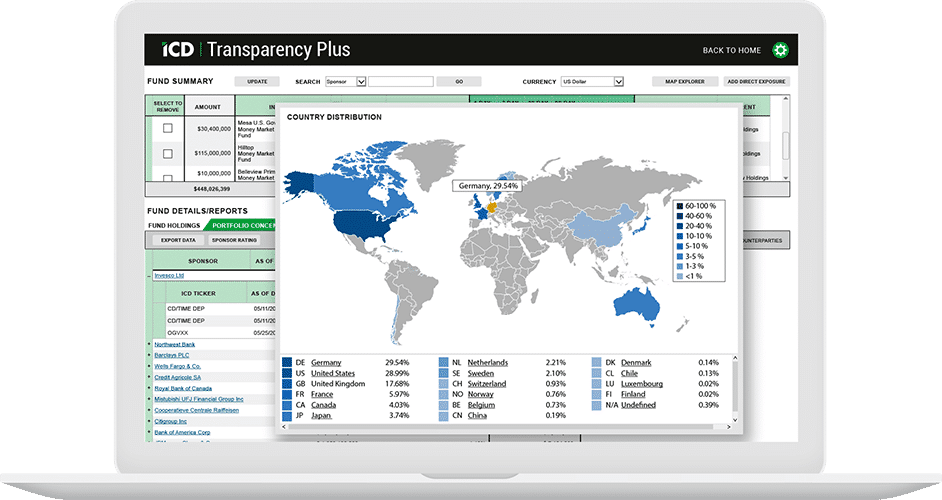Open the Credit Agricole SA link
The height and width of the screenshot is (500, 942).
click(178, 377)
